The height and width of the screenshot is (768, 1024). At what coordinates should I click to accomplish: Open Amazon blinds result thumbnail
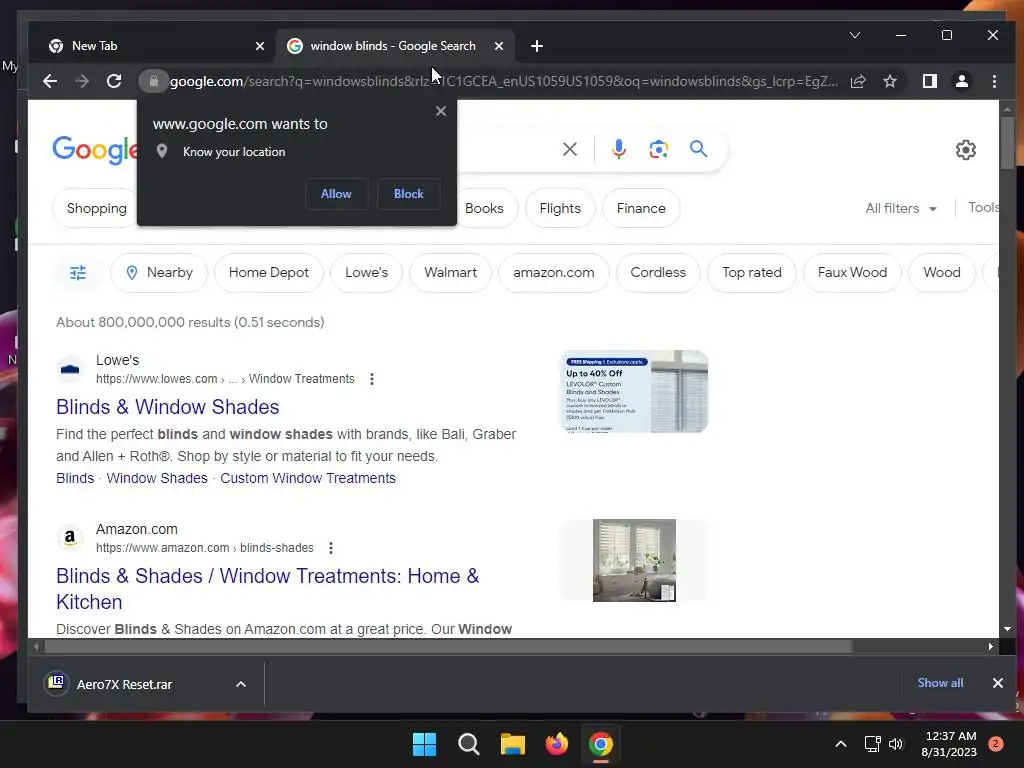point(634,560)
